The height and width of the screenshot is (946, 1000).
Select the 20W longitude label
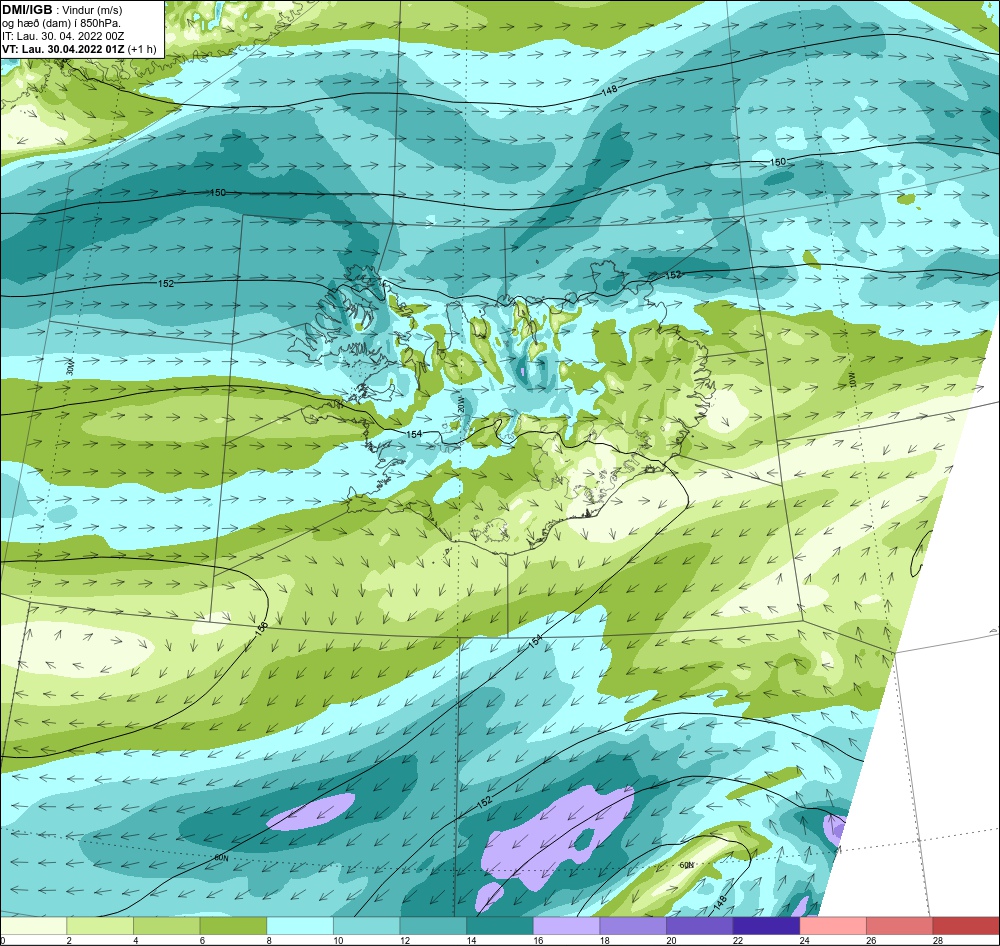point(460,404)
